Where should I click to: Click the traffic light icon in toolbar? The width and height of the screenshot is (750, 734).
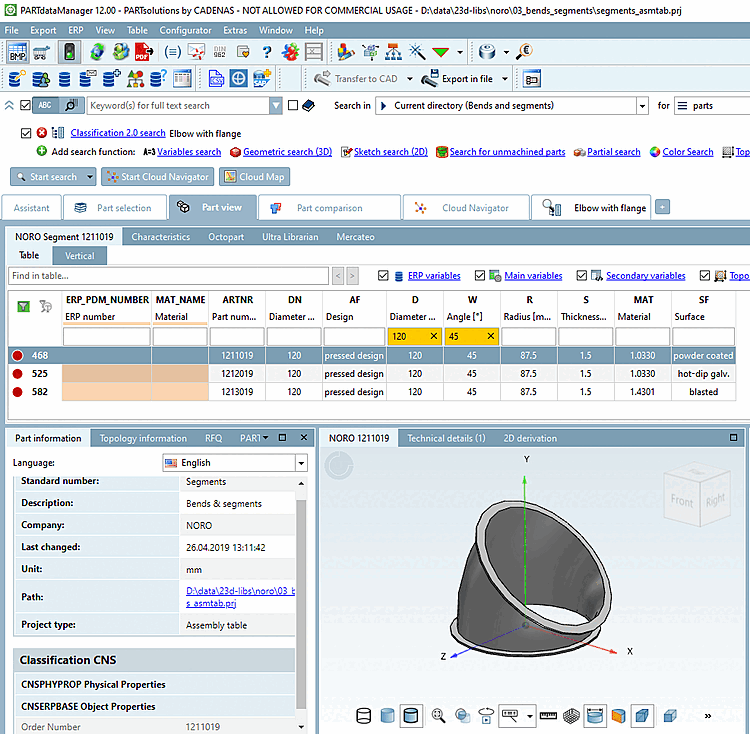[69, 52]
